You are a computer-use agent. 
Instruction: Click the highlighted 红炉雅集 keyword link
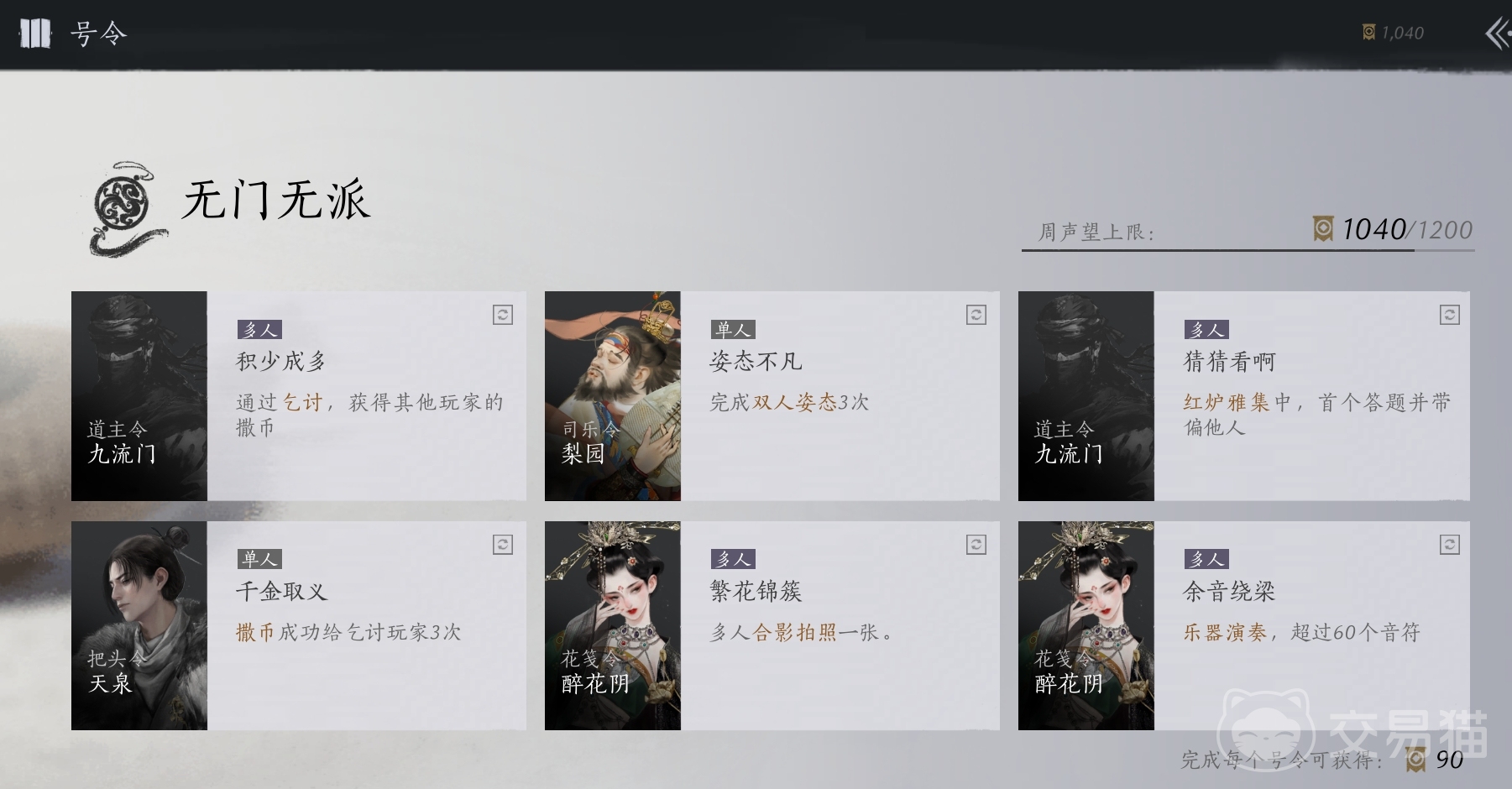click(x=1227, y=403)
